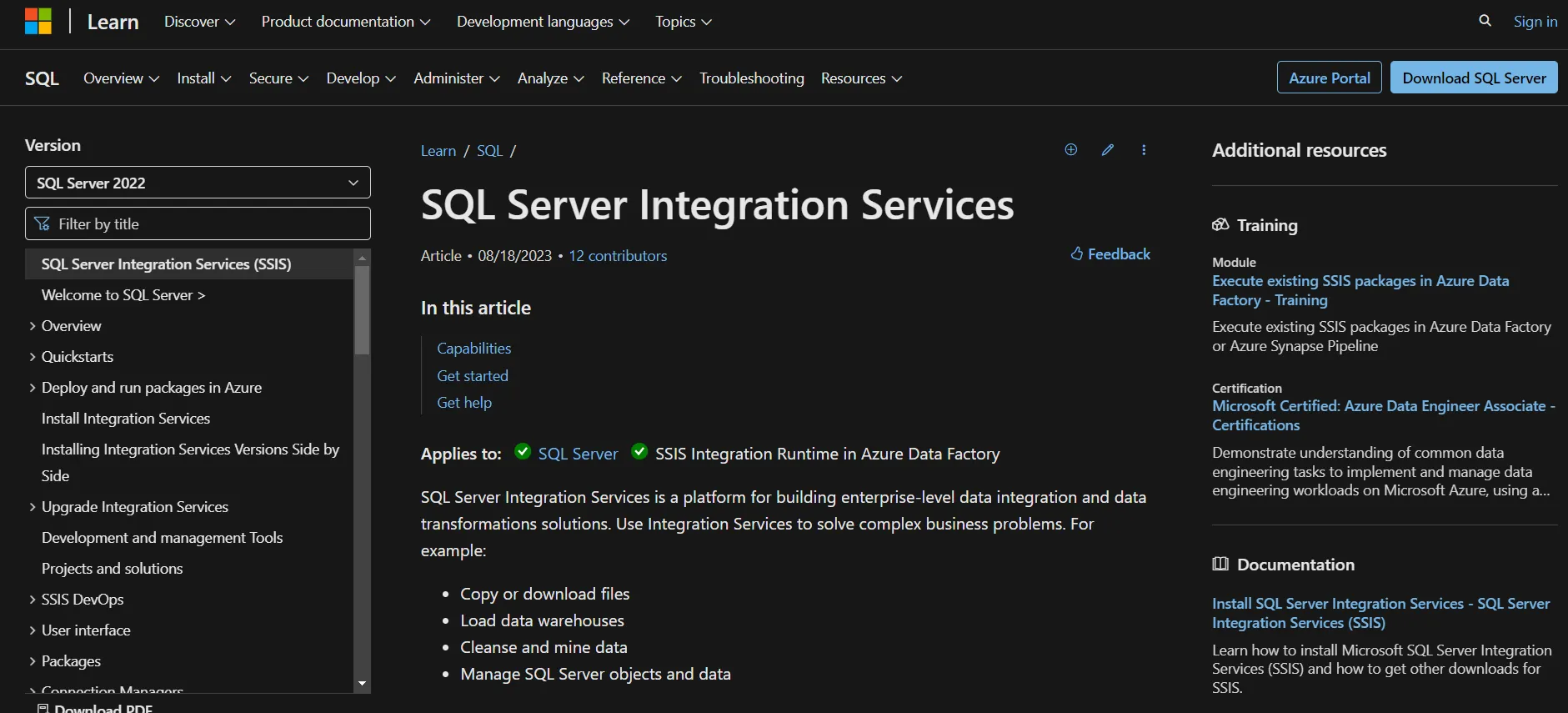Screen dimensions: 1568x713
Task: Click Download SQL Server button
Action: coord(1474,78)
